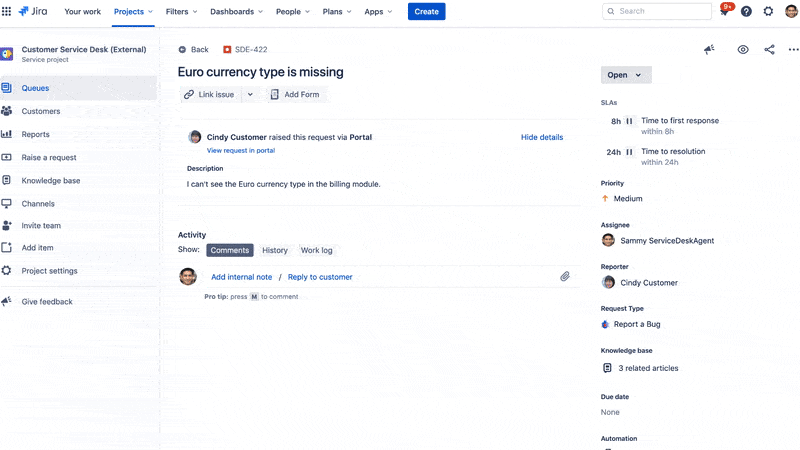This screenshot has width=800, height=450.
Task: Click View request in portal link
Action: pyautogui.click(x=241, y=150)
